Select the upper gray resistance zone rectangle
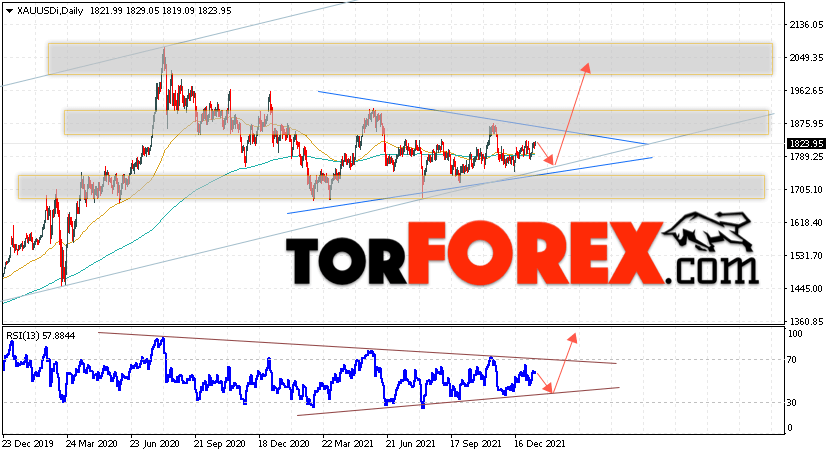 (x=410, y=59)
